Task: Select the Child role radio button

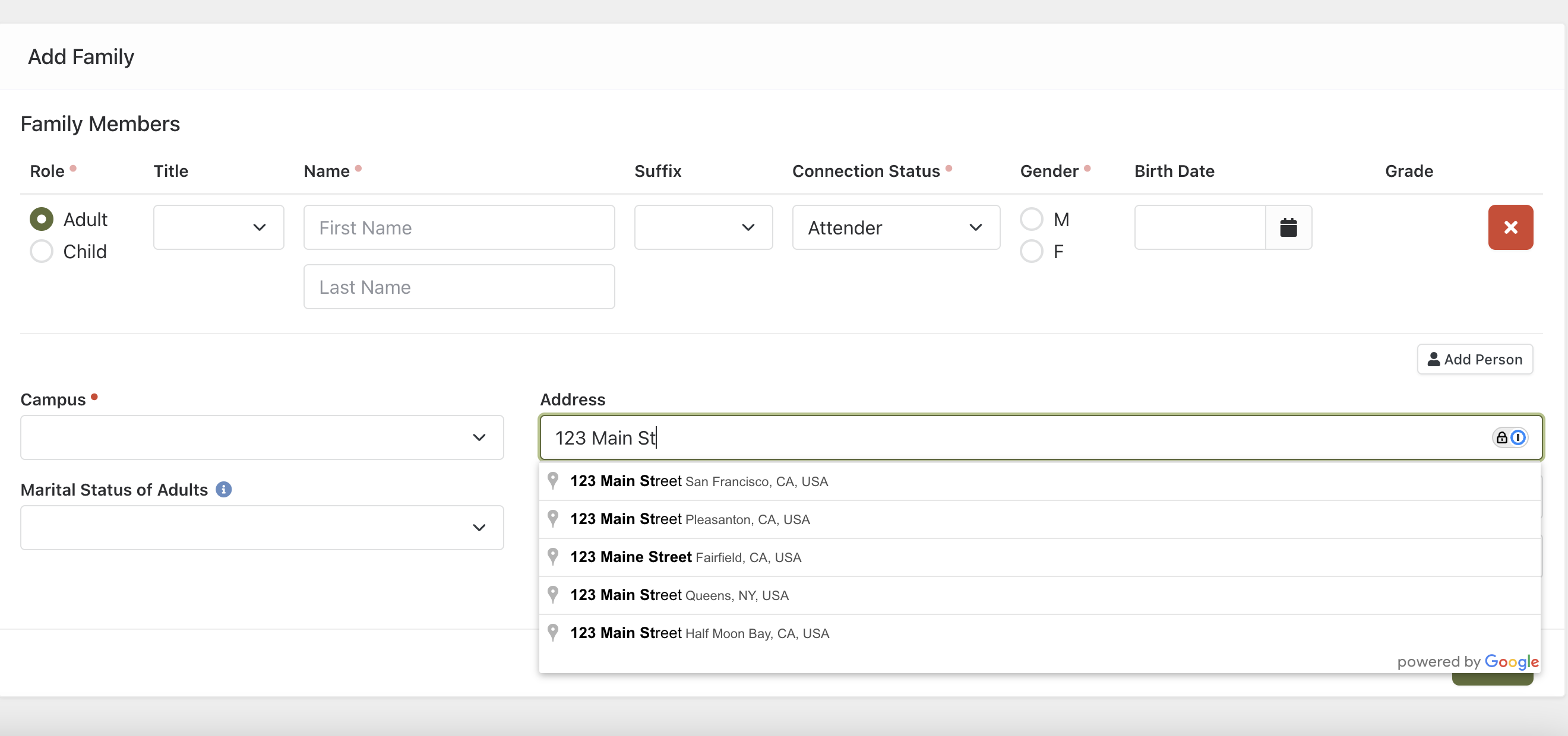Action: point(42,251)
